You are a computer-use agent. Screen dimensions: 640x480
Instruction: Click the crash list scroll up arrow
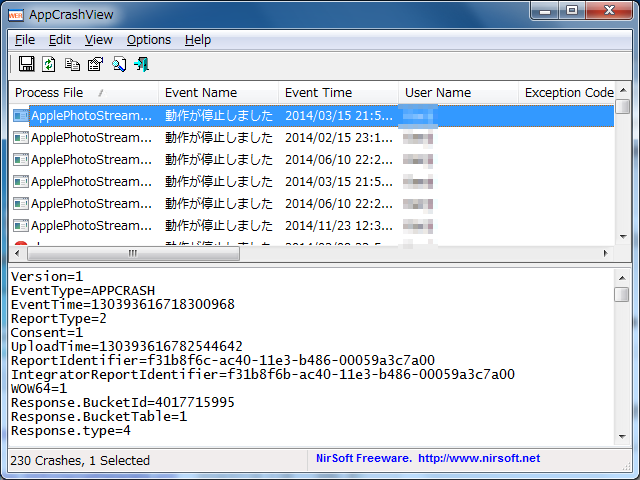tap(623, 90)
